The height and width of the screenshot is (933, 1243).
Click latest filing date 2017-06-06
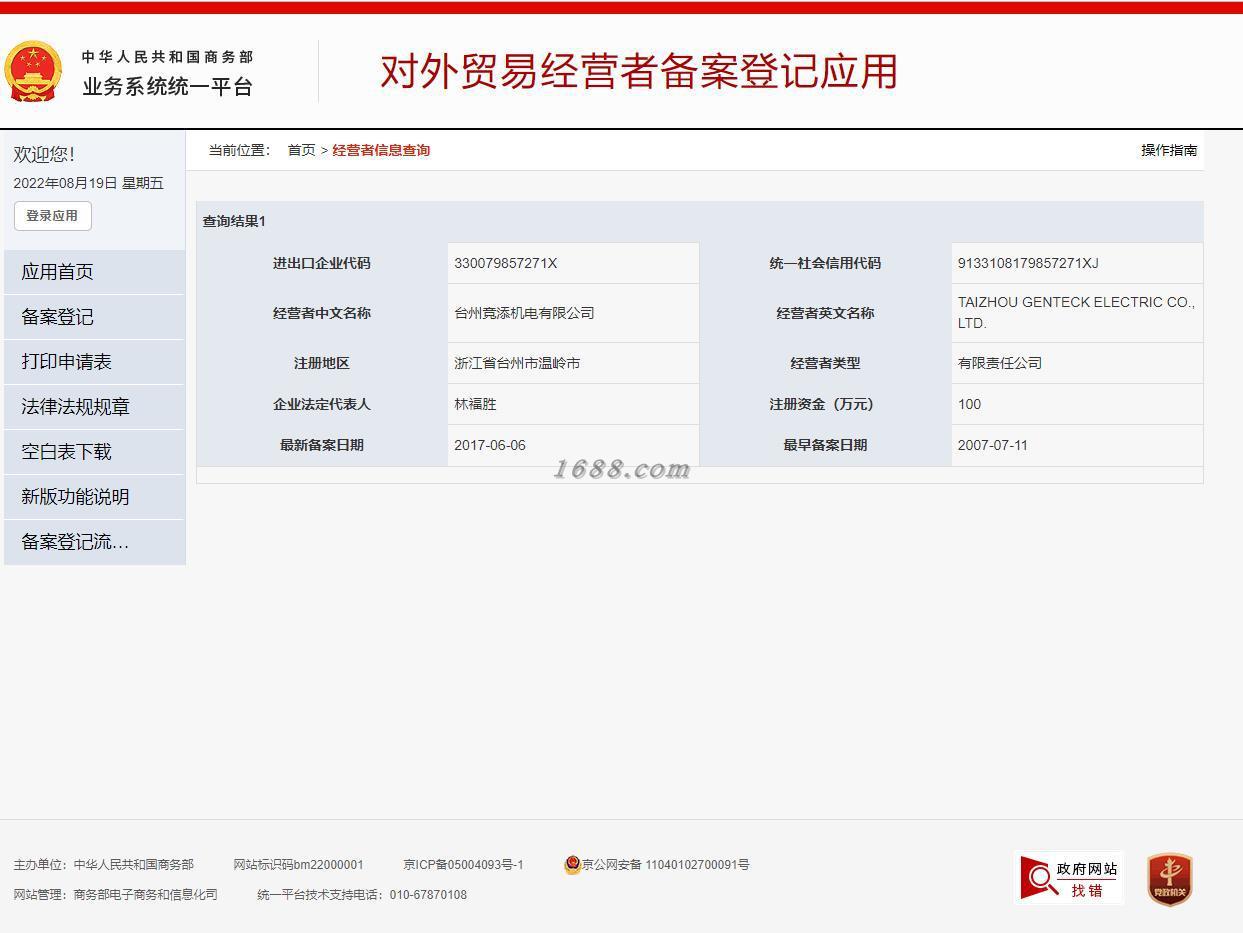[x=490, y=445]
